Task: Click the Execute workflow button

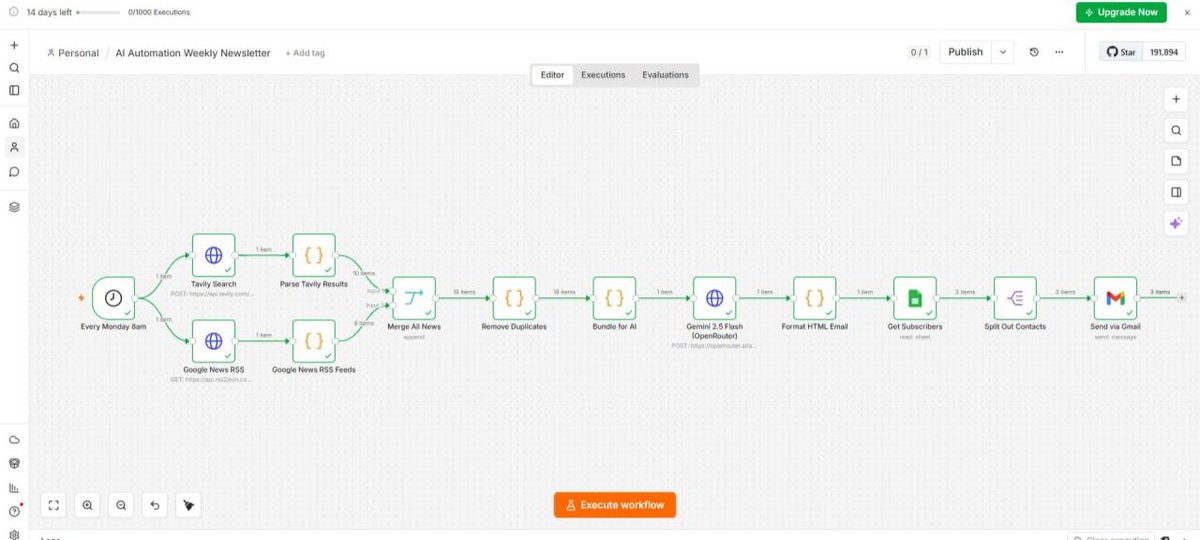Action: click(x=615, y=505)
